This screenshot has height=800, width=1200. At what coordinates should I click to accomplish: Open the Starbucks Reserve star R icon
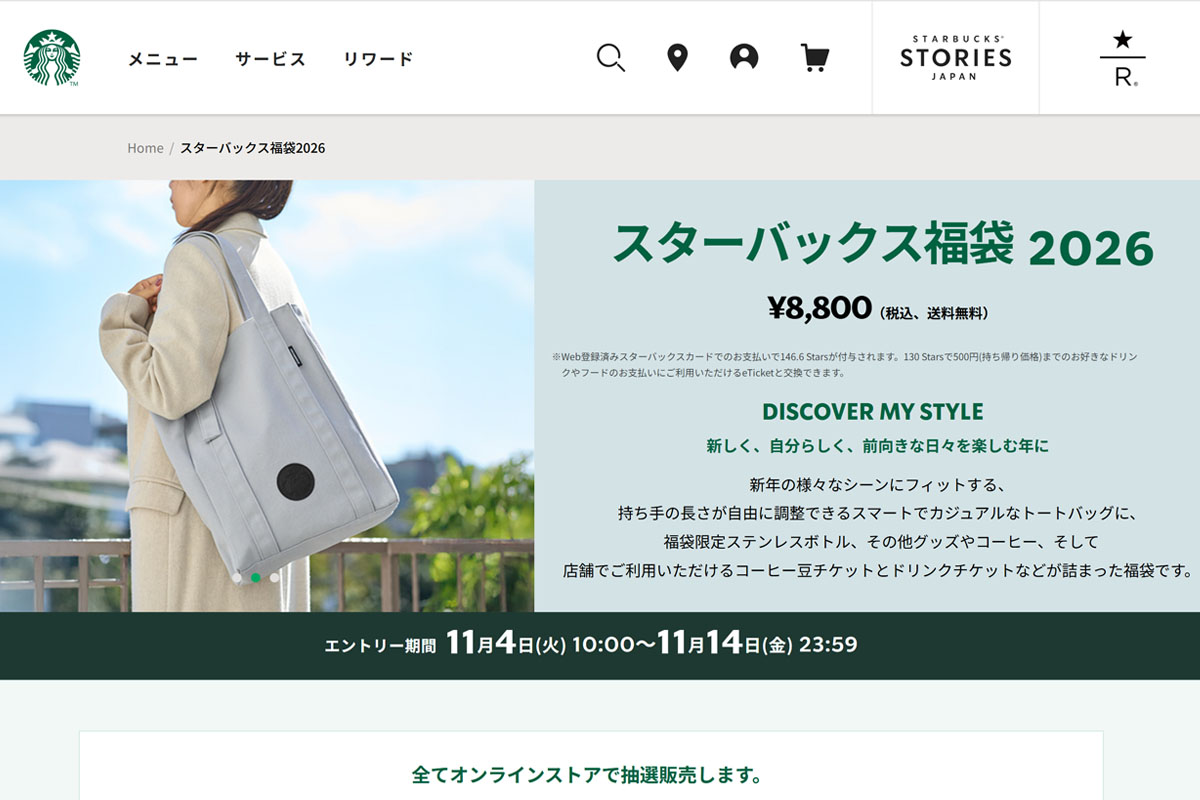coord(1122,58)
